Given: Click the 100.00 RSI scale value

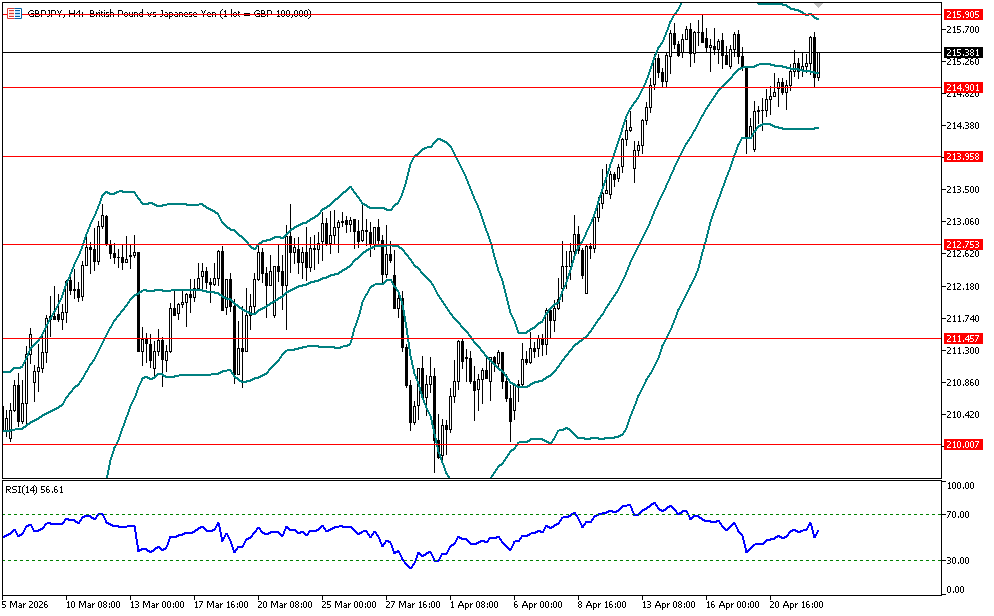Looking at the screenshot, I should click(x=960, y=486).
